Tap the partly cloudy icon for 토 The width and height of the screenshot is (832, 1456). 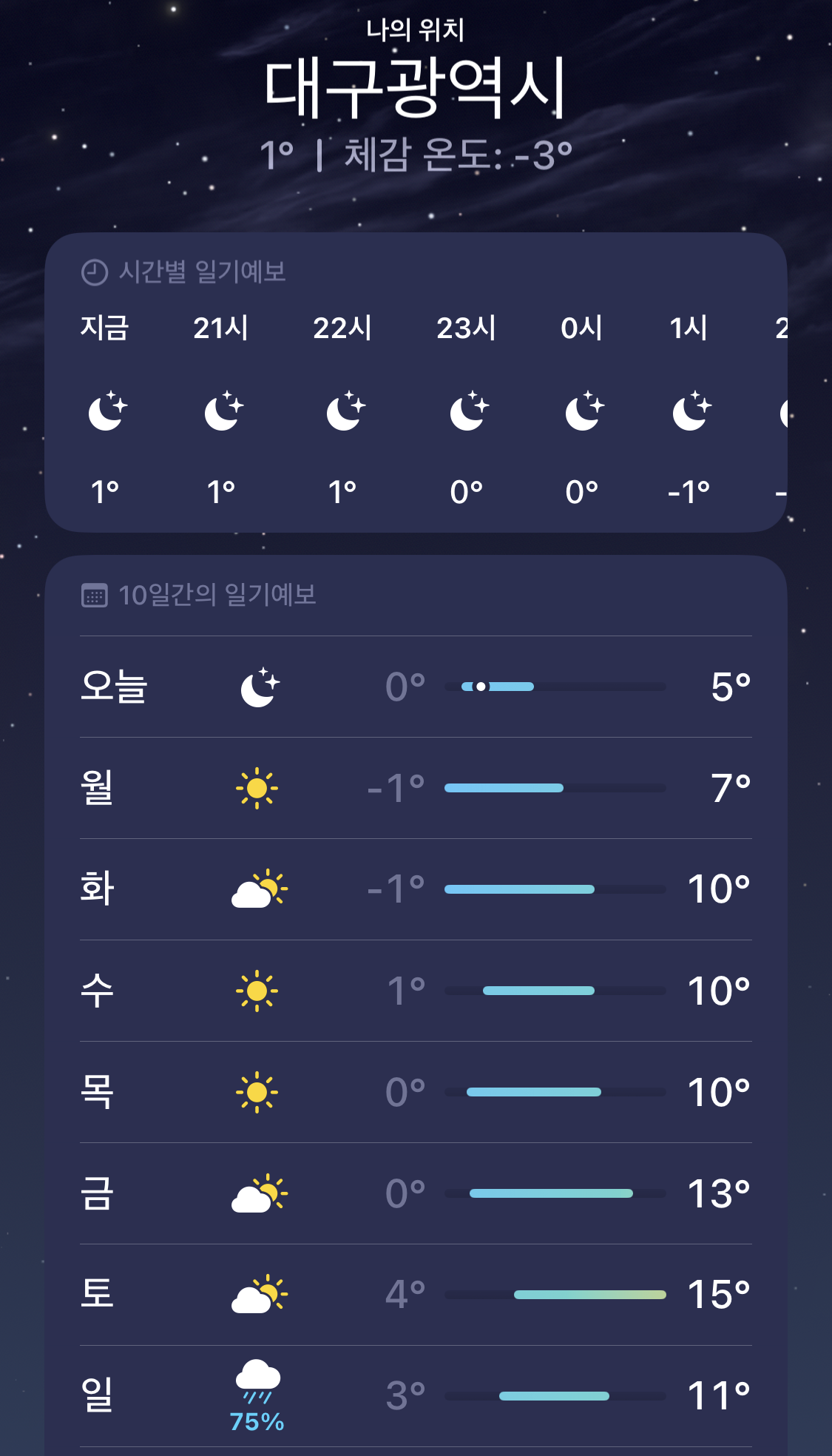[x=258, y=1295]
